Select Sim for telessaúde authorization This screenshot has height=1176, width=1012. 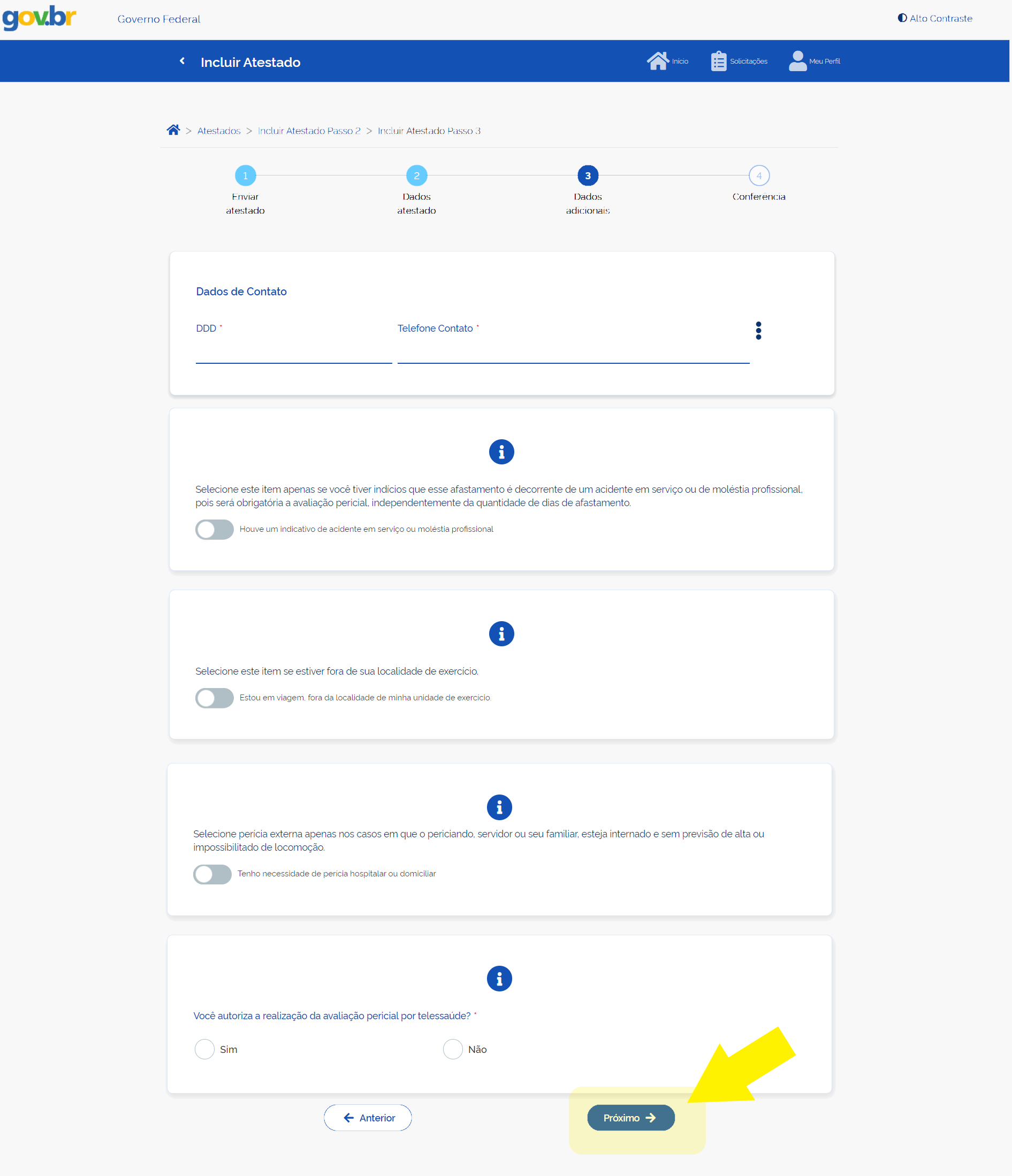tap(204, 1049)
